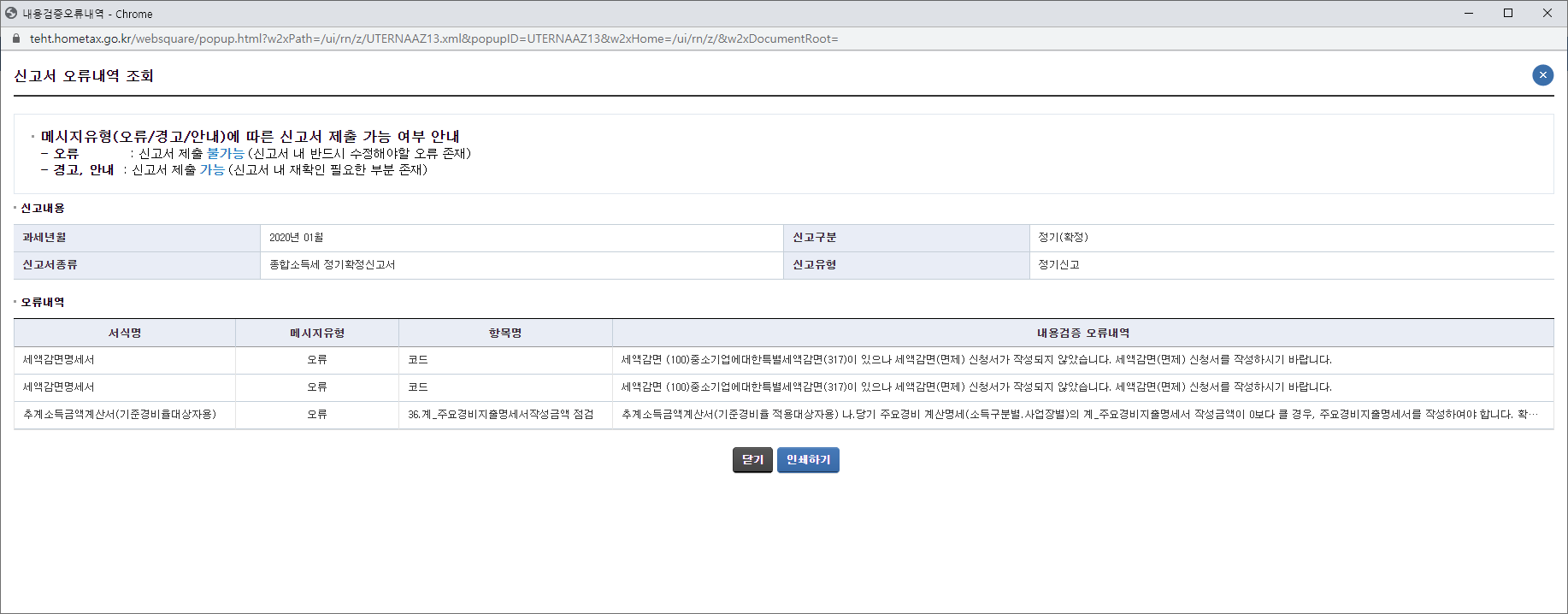Select the first row 세액감면명세서 cell

coord(59,360)
